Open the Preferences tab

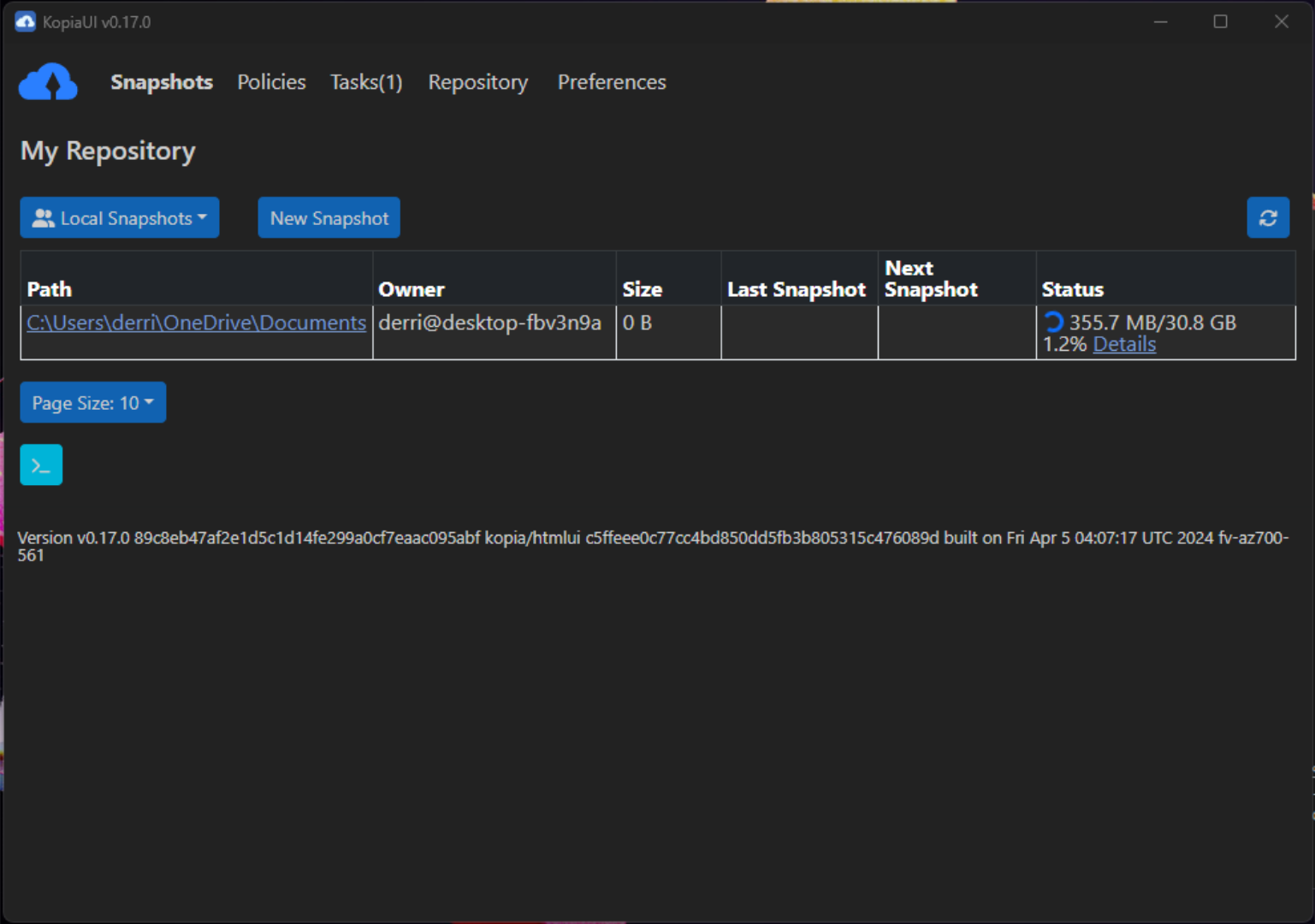coord(612,82)
